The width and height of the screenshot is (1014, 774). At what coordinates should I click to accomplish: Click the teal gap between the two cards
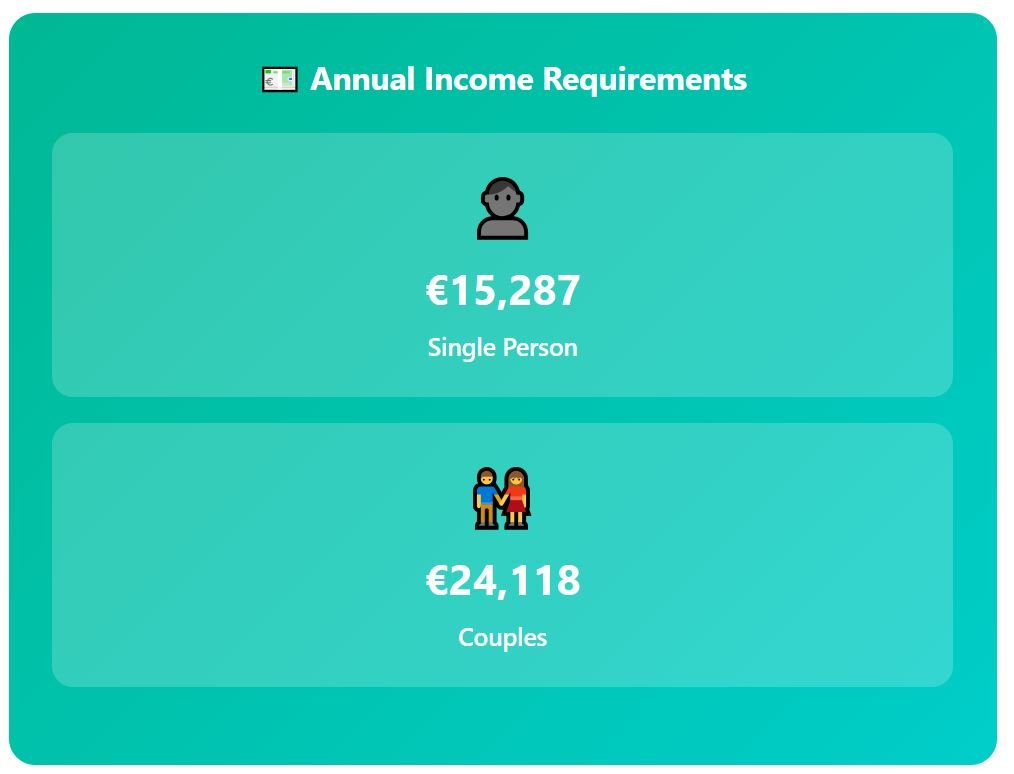click(502, 410)
